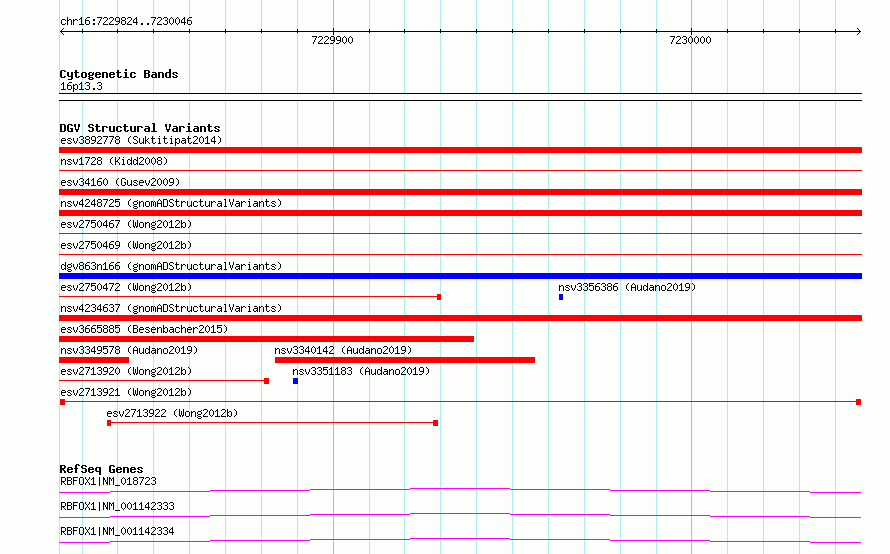
Task: Click the red esv34160 variant bar
Action: [460, 192]
